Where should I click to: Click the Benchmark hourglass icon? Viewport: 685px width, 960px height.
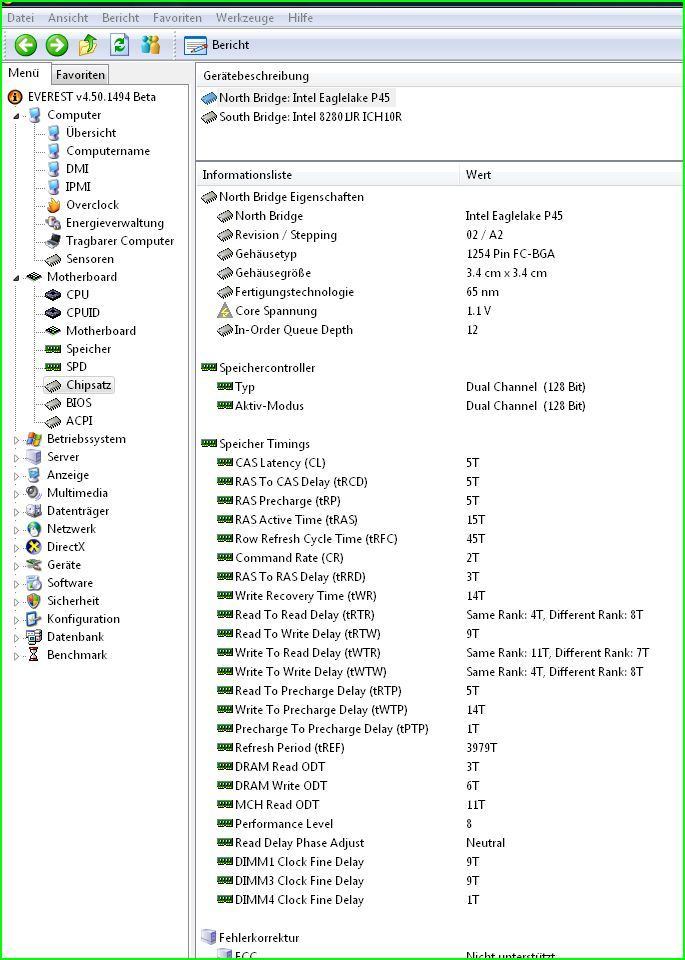point(35,655)
